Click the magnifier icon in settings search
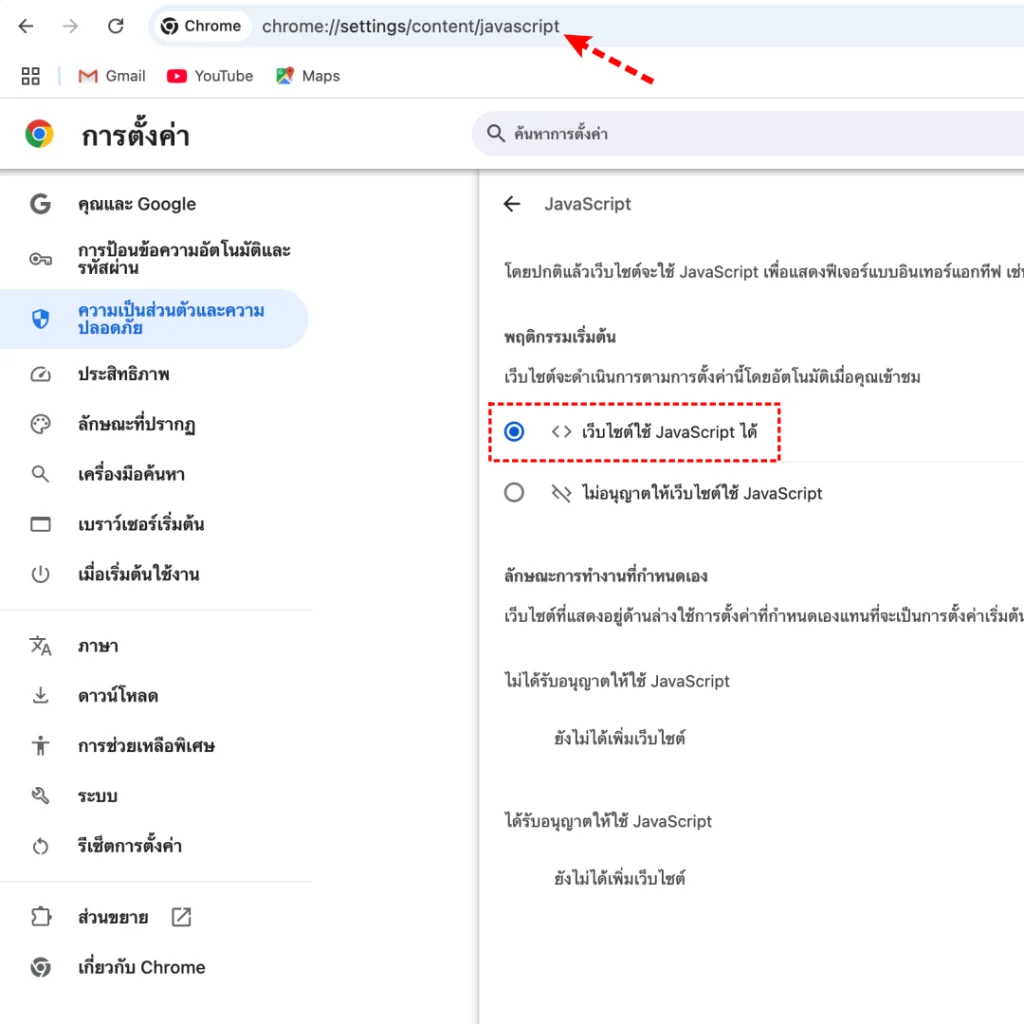This screenshot has width=1024, height=1024. pos(496,134)
